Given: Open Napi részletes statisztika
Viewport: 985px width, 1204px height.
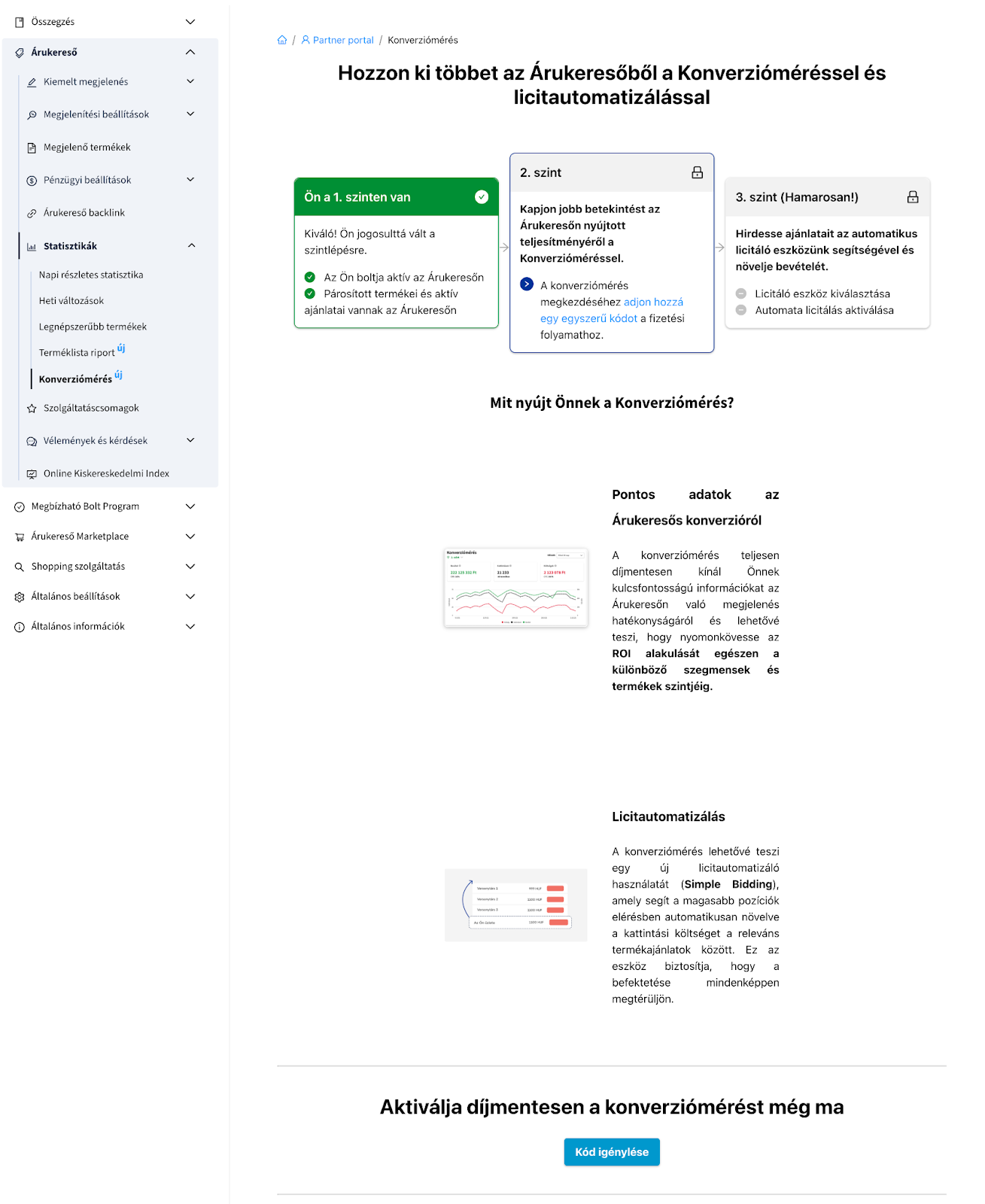Looking at the screenshot, I should point(91,275).
